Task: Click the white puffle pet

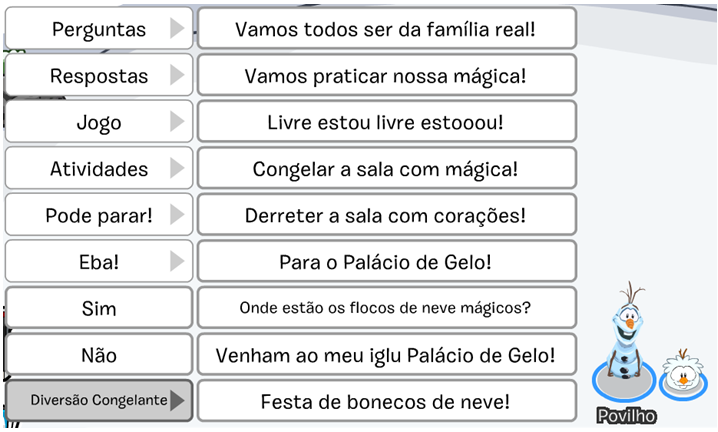Action: pyautogui.click(x=683, y=369)
